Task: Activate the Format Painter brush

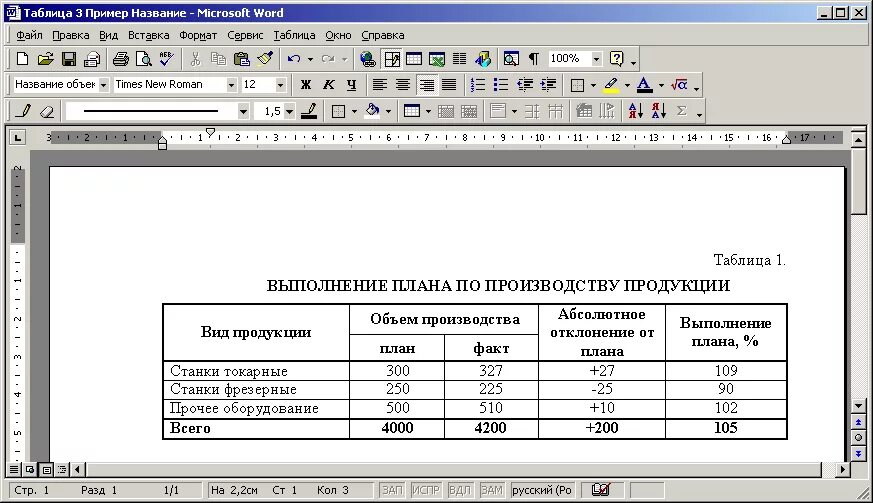Action: coord(265,58)
